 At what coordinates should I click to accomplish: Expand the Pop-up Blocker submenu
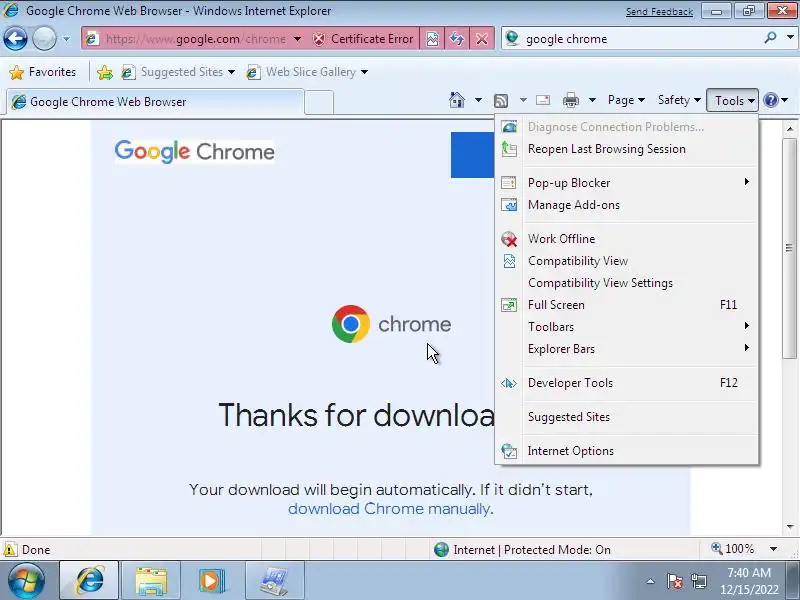click(627, 183)
